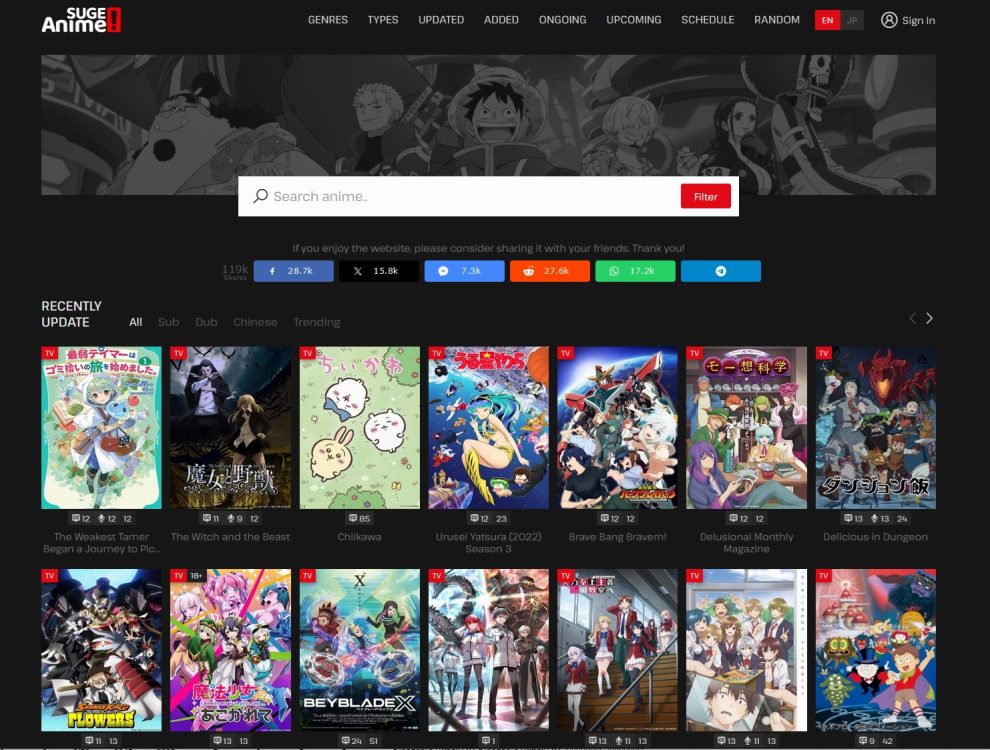
Task: Share via Telegram button
Action: coord(720,271)
